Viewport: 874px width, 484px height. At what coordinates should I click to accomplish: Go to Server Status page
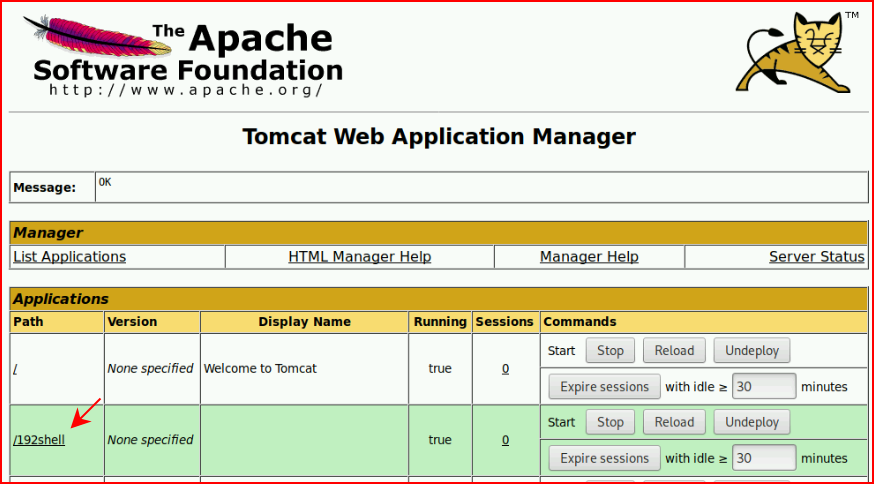click(817, 256)
